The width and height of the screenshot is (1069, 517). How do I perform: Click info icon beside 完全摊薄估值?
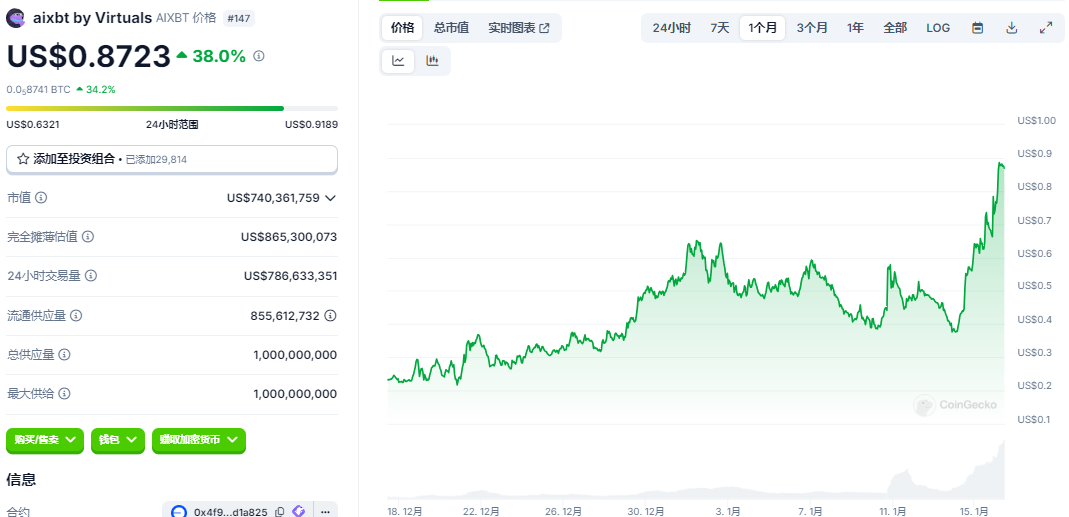[x=88, y=237]
